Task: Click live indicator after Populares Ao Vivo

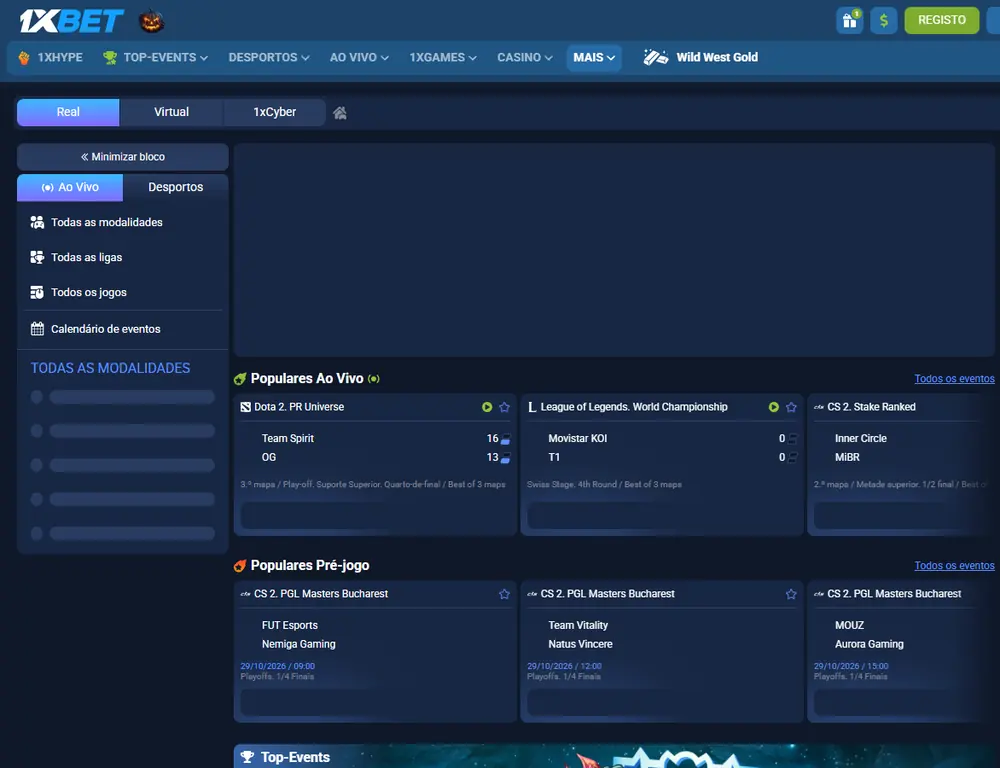Action: [374, 379]
